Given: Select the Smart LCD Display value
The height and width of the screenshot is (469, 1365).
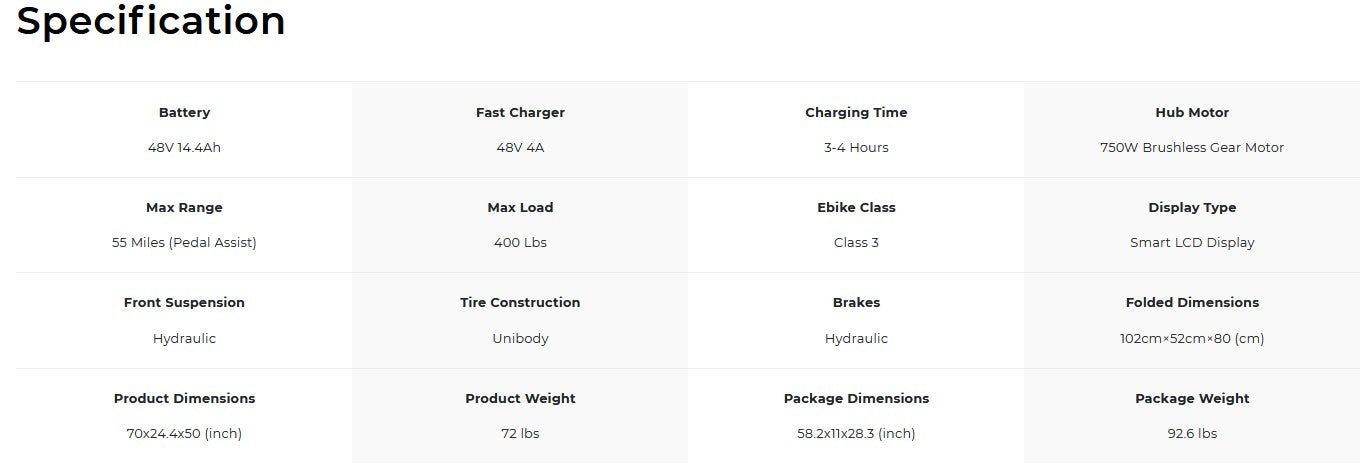Looking at the screenshot, I should (x=1192, y=243).
